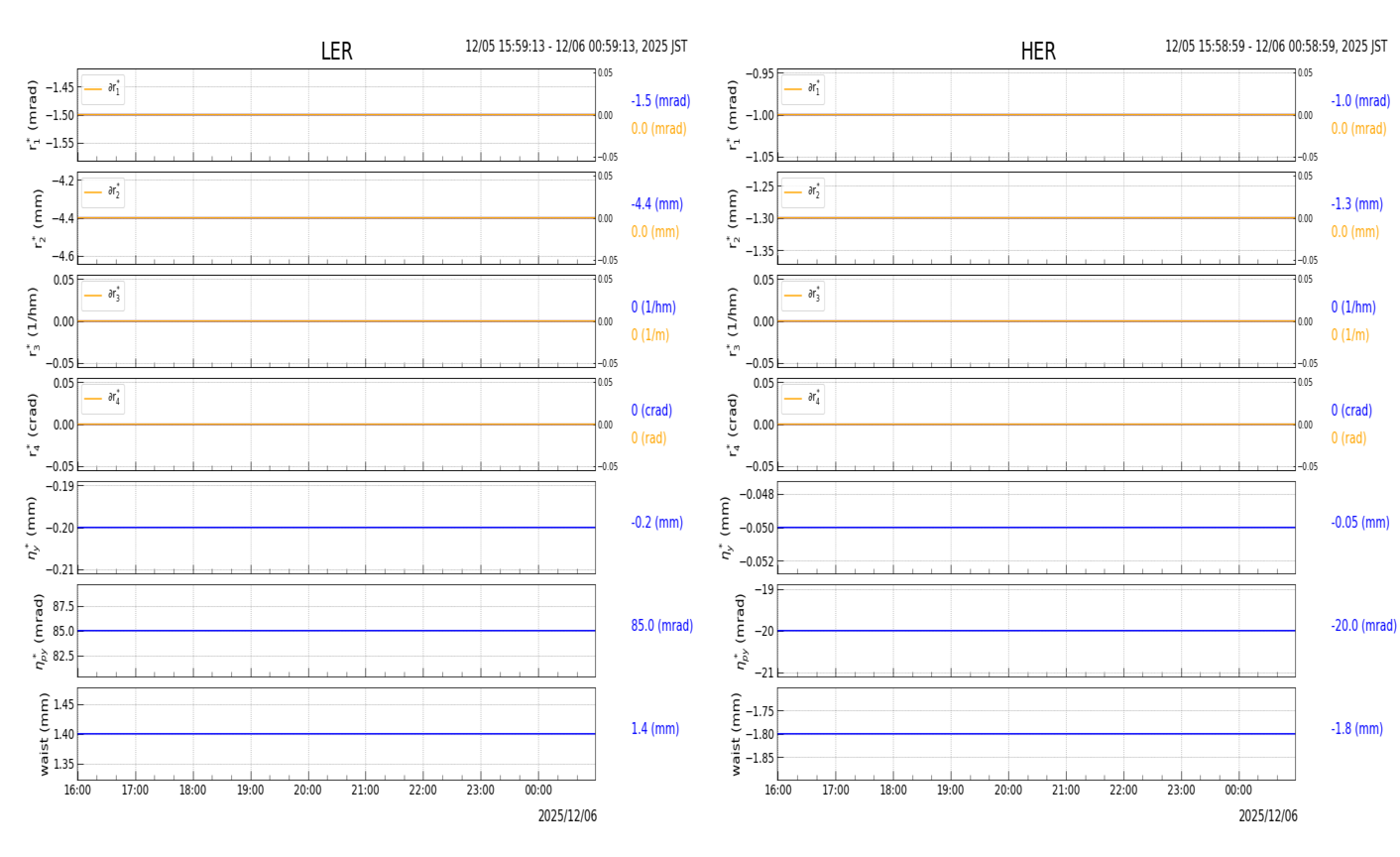Click the LER waist (mm) axis label
Viewport: 1400px width, 857px height.
coord(43,734)
